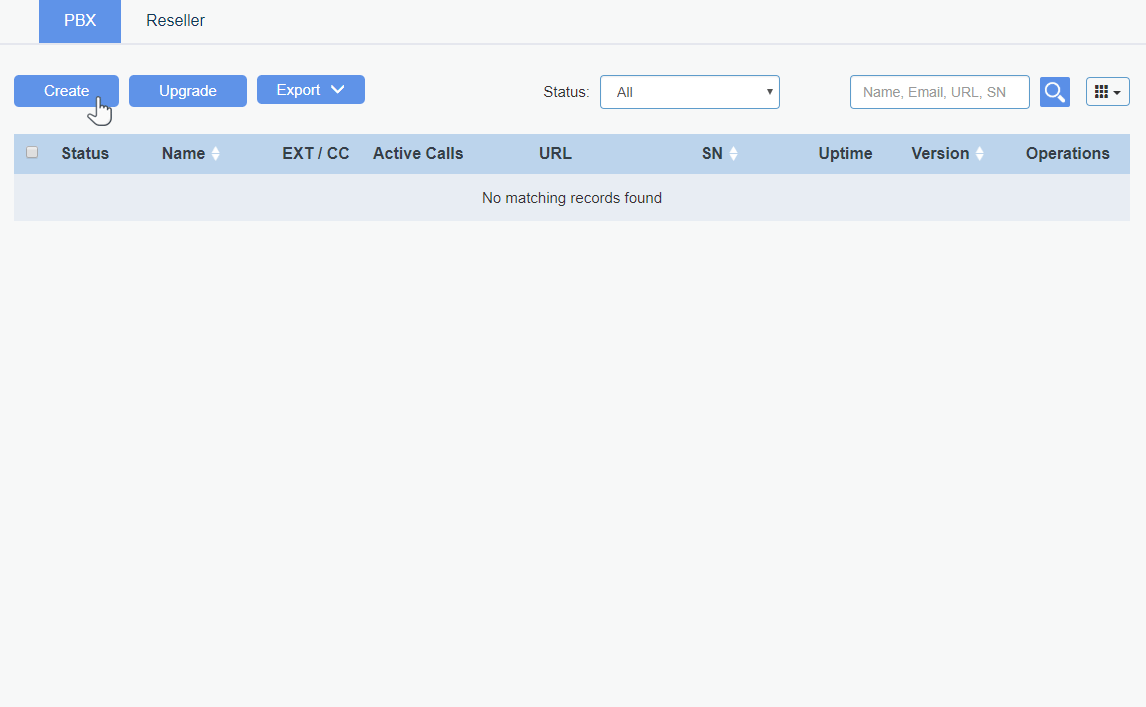Screen dimensions: 1146x707
Task: Sort the SN column ascending
Action: pos(733,149)
